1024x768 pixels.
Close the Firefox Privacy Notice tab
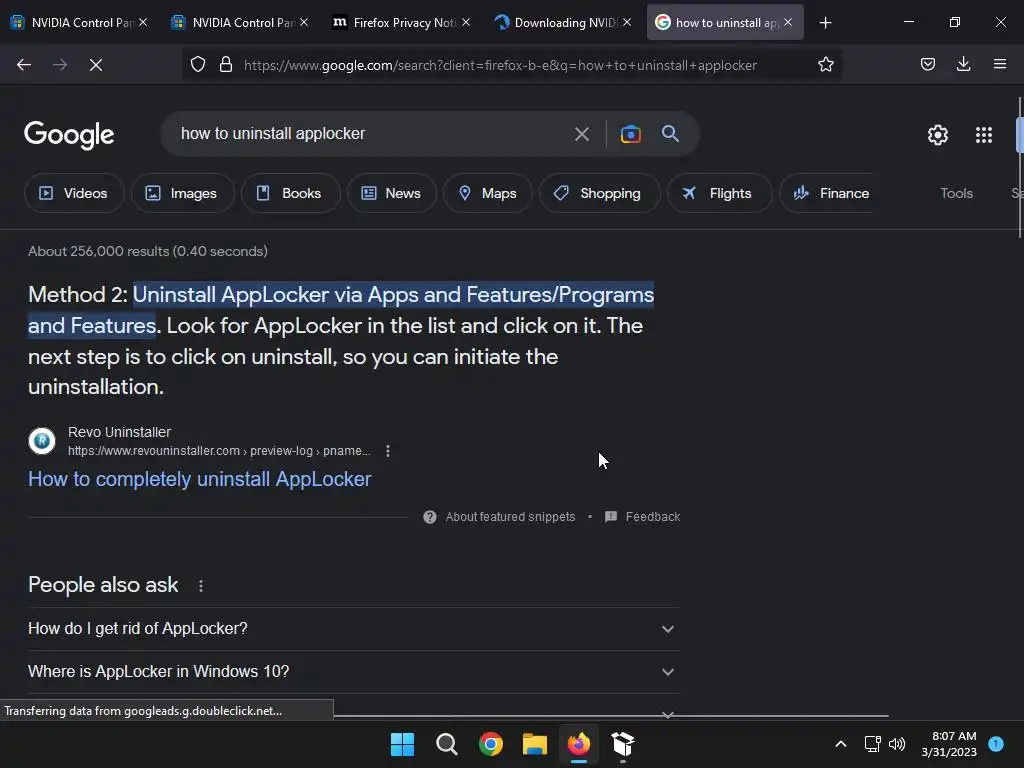pos(466,23)
